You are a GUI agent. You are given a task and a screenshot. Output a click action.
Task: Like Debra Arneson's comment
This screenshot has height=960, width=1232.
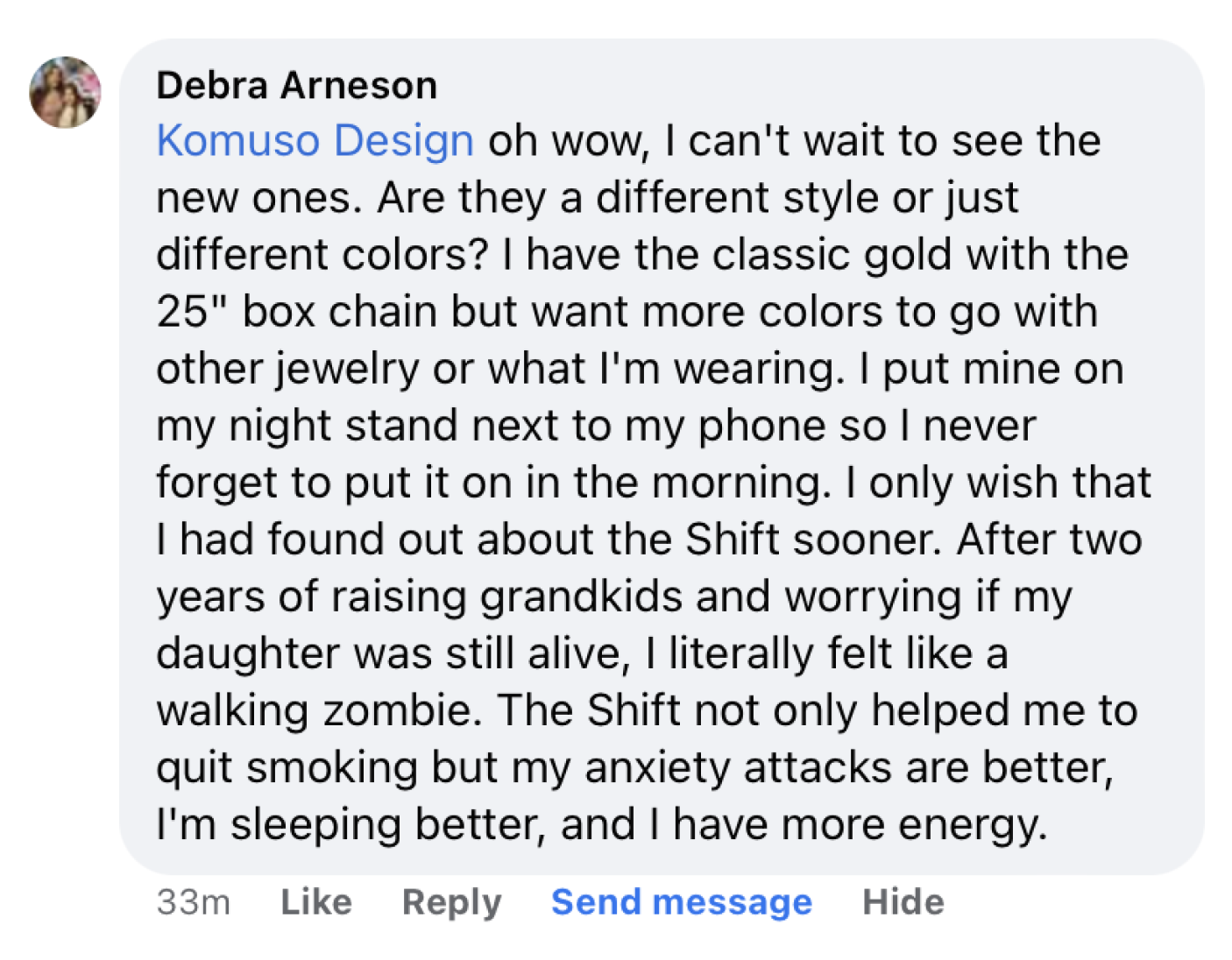[x=315, y=901]
